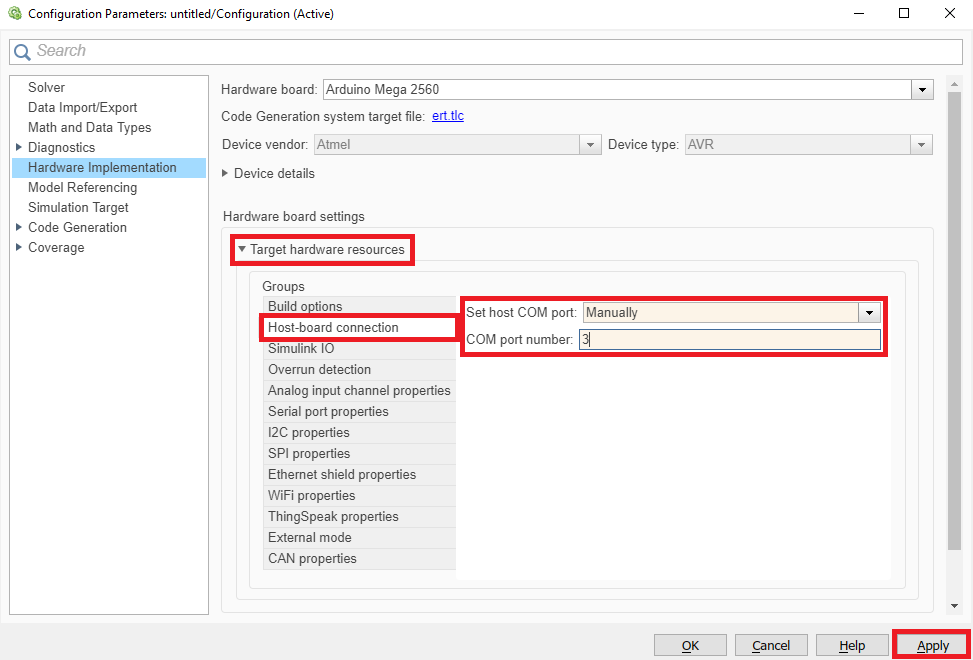Expand the Diagnostics tree node
The image size is (973, 660).
(19, 148)
